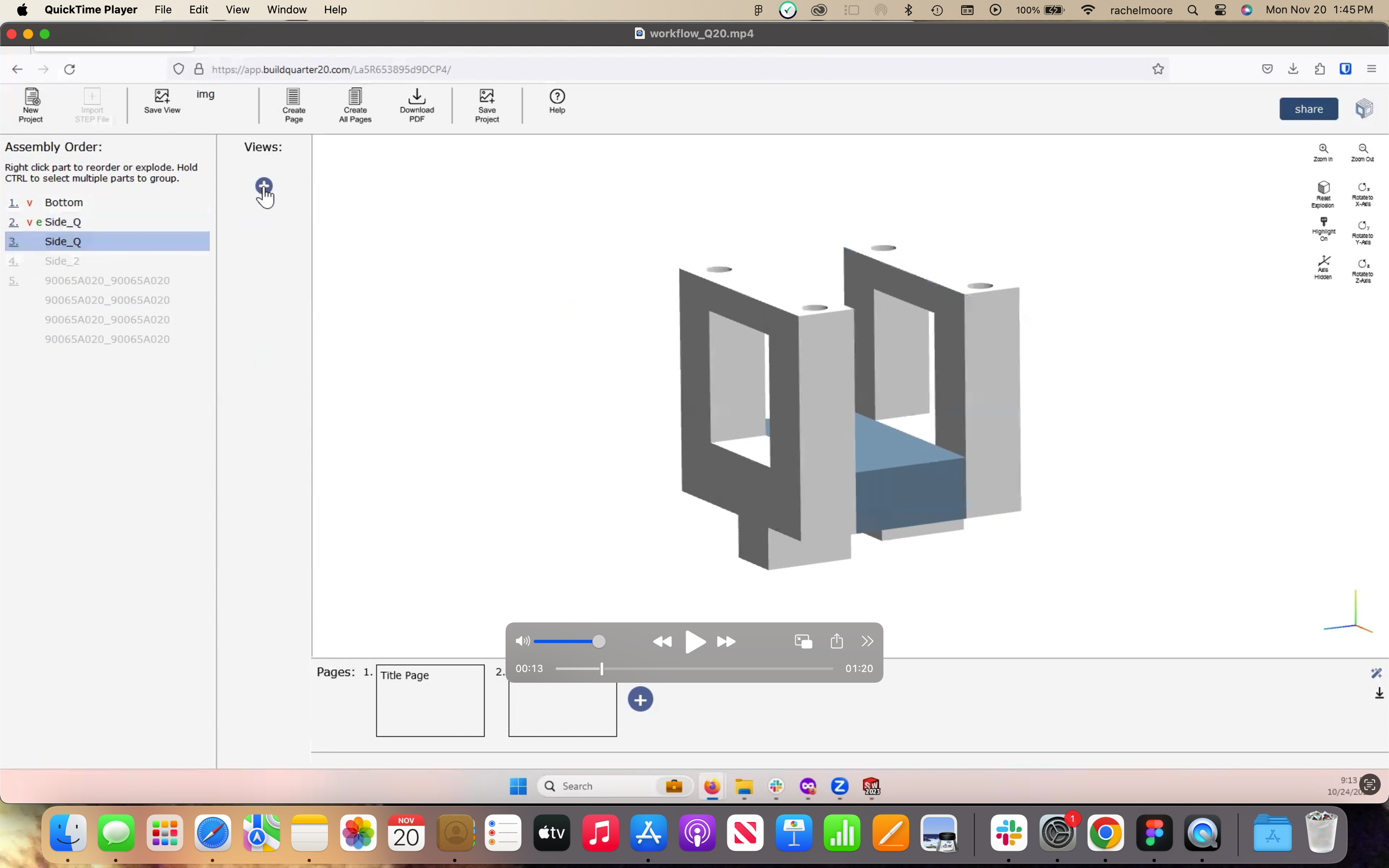This screenshot has height=868, width=1389.
Task: Click Zoom In in the viewer
Action: tap(1323, 152)
